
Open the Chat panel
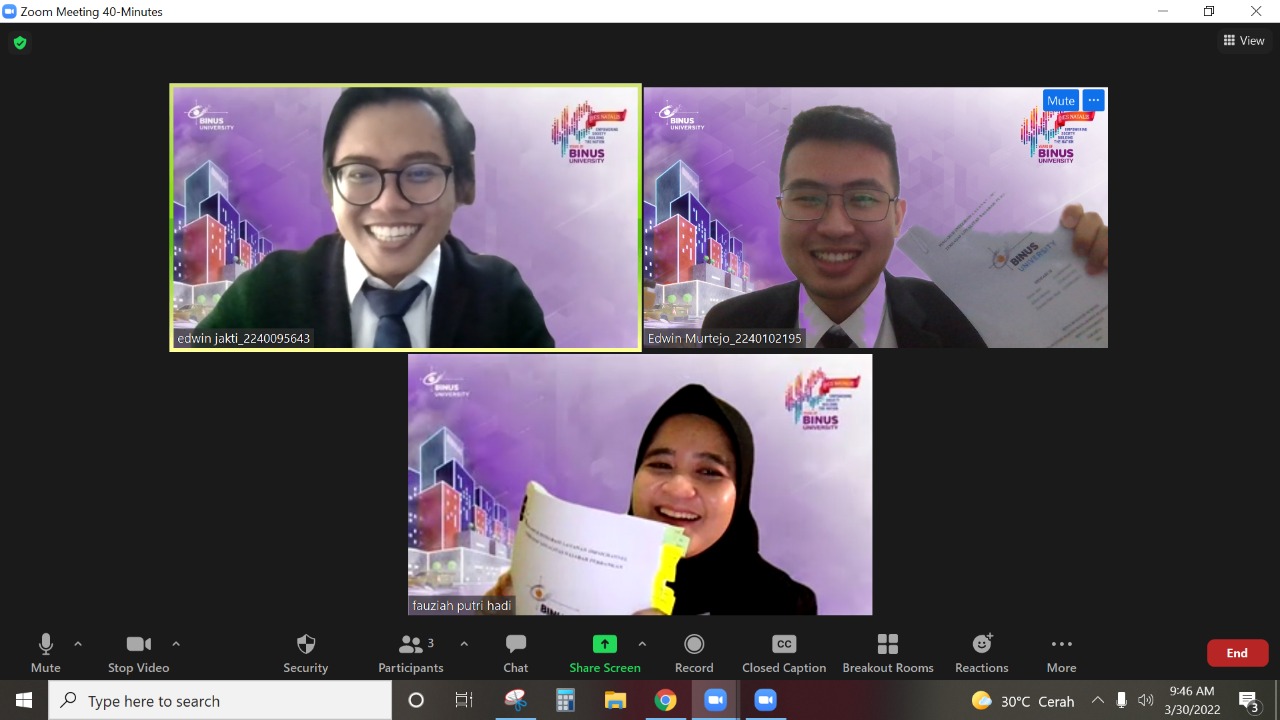tap(515, 652)
